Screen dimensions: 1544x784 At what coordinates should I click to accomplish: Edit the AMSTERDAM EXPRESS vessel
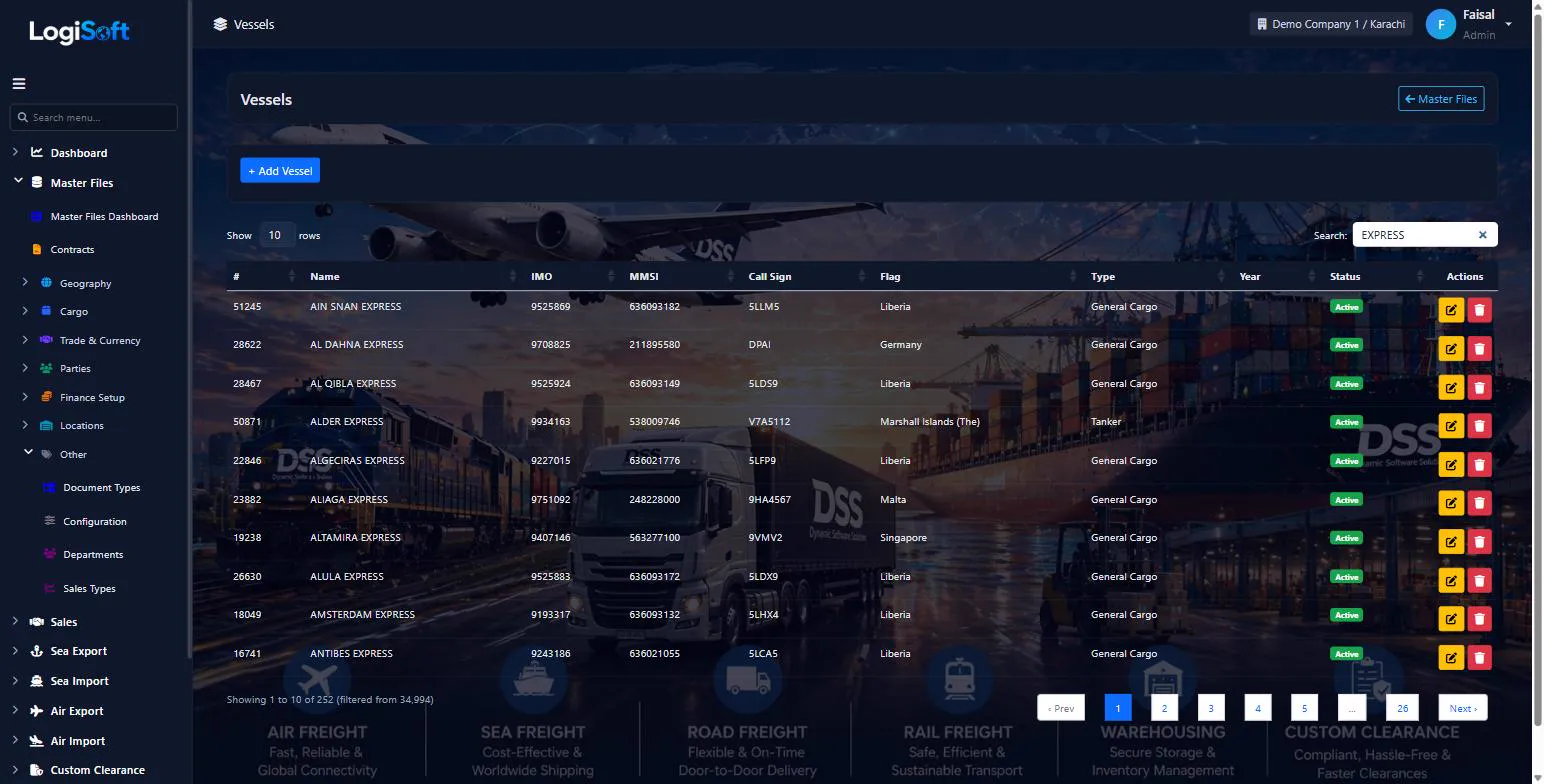(x=1450, y=619)
